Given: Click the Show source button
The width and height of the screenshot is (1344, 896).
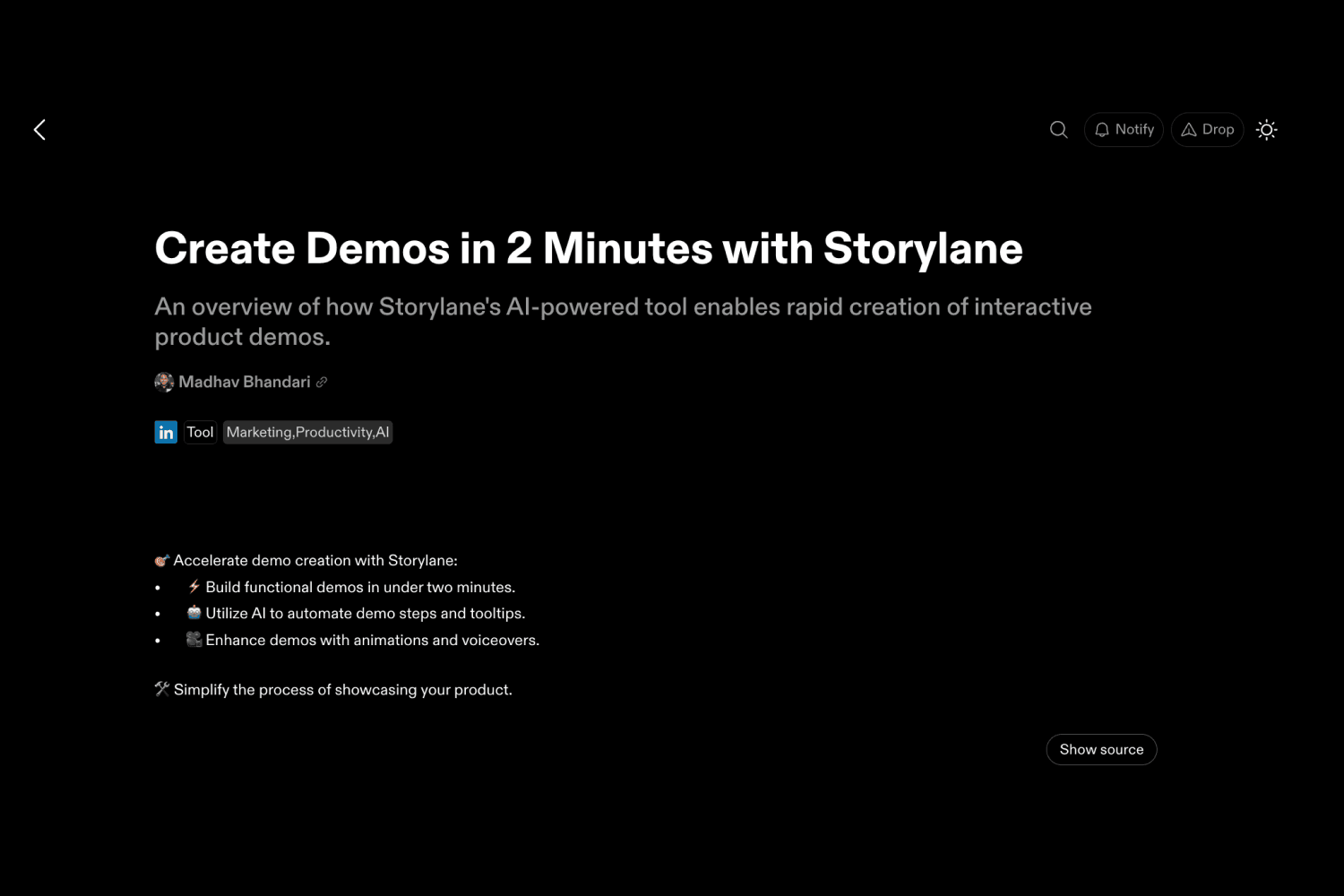Looking at the screenshot, I should point(1101,750).
